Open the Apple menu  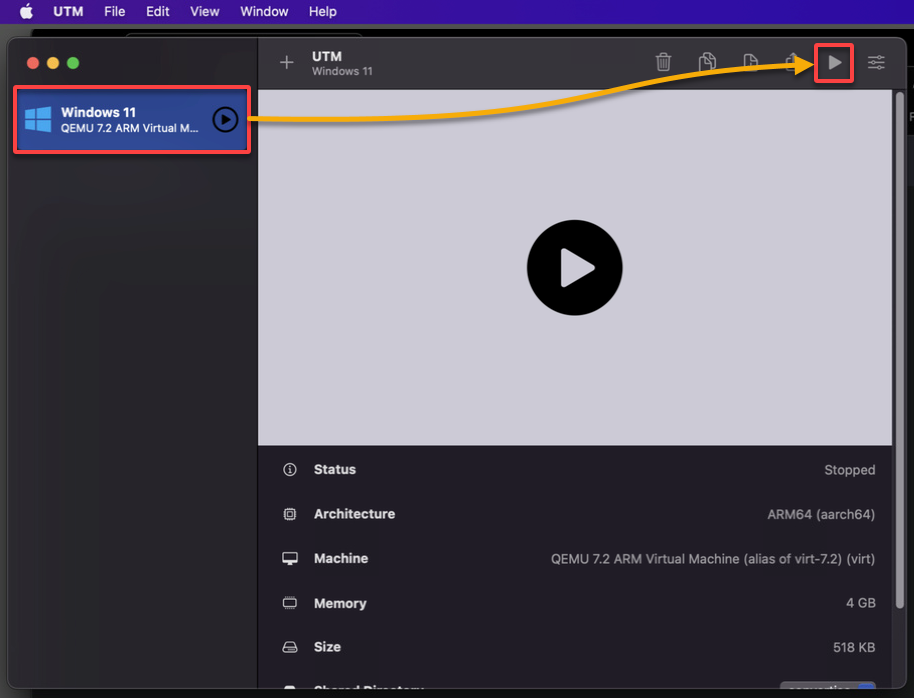click(x=27, y=11)
